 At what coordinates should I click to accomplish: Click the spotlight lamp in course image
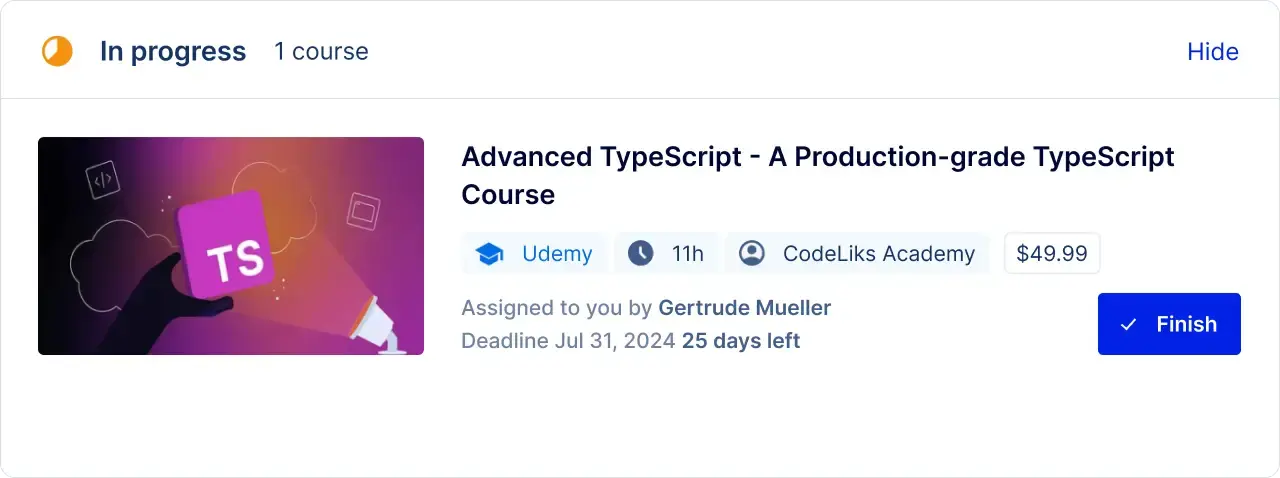point(377,318)
